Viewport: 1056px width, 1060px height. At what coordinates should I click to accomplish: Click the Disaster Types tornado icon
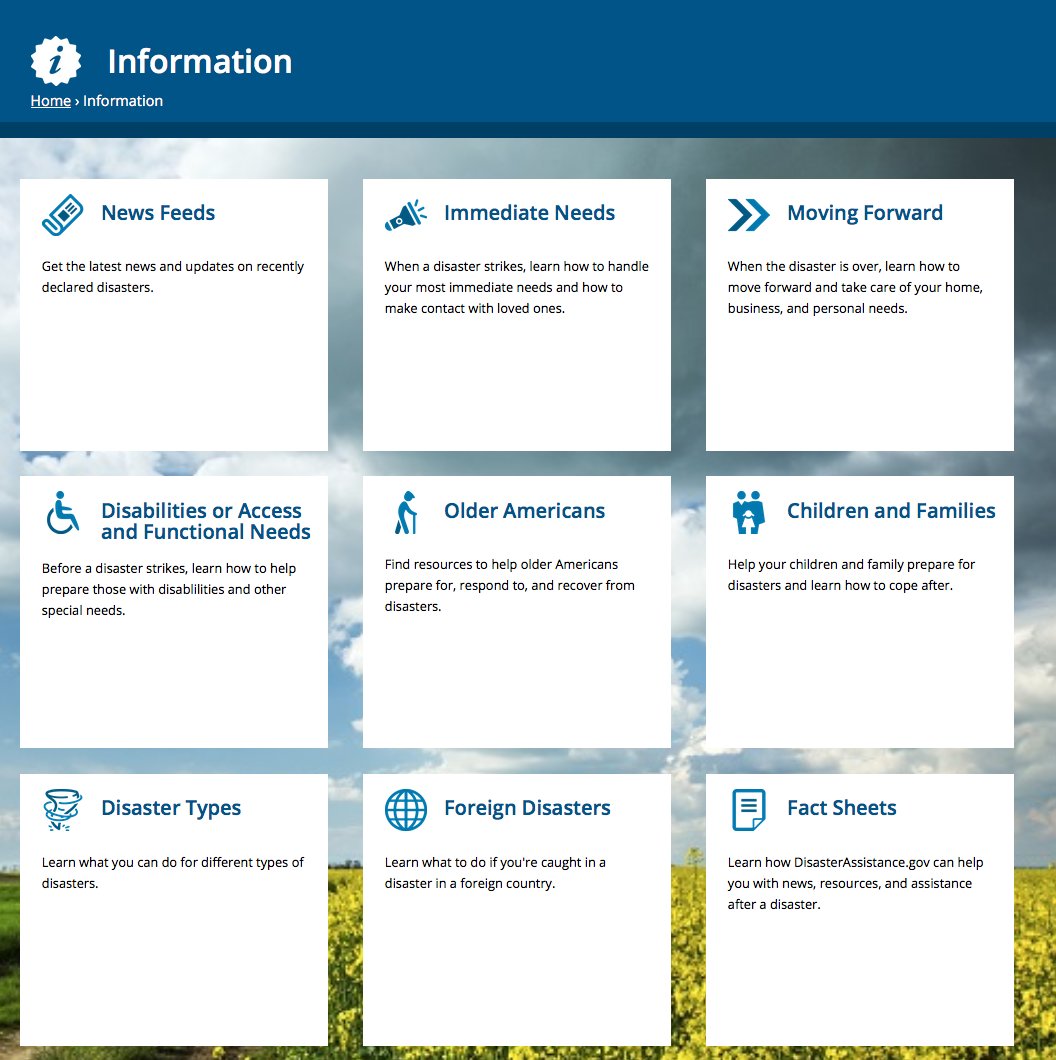tap(63, 810)
